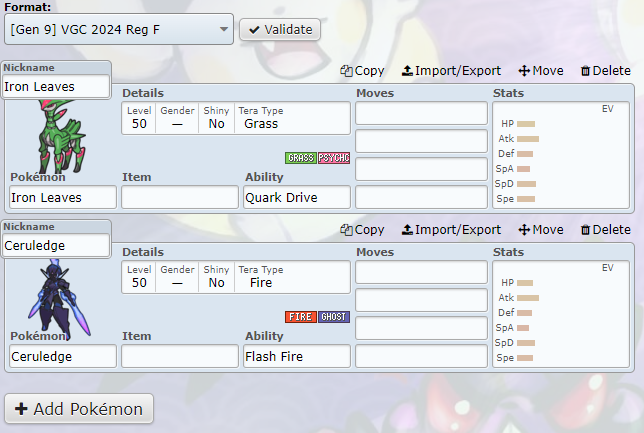Image resolution: width=644 pixels, height=433 pixels.
Task: Select third move slot for Ceruledge
Action: tap(421, 328)
